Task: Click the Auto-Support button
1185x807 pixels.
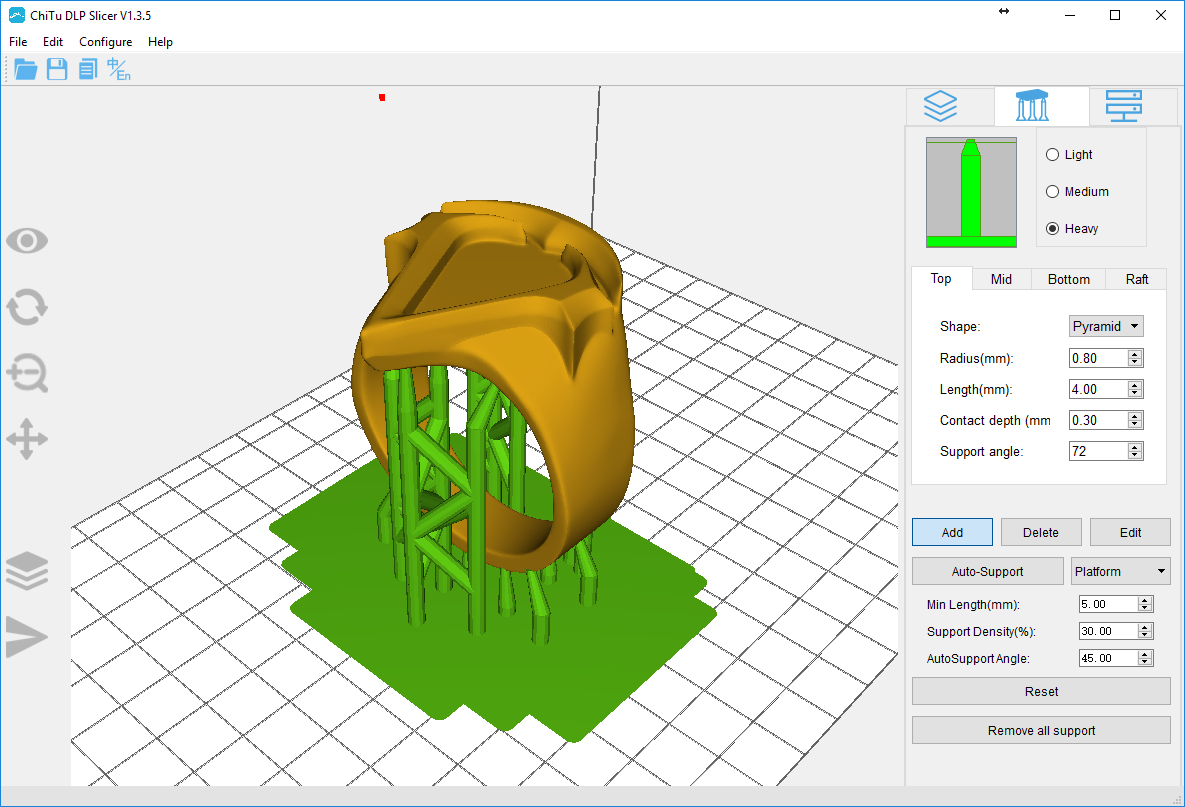Action: click(988, 571)
